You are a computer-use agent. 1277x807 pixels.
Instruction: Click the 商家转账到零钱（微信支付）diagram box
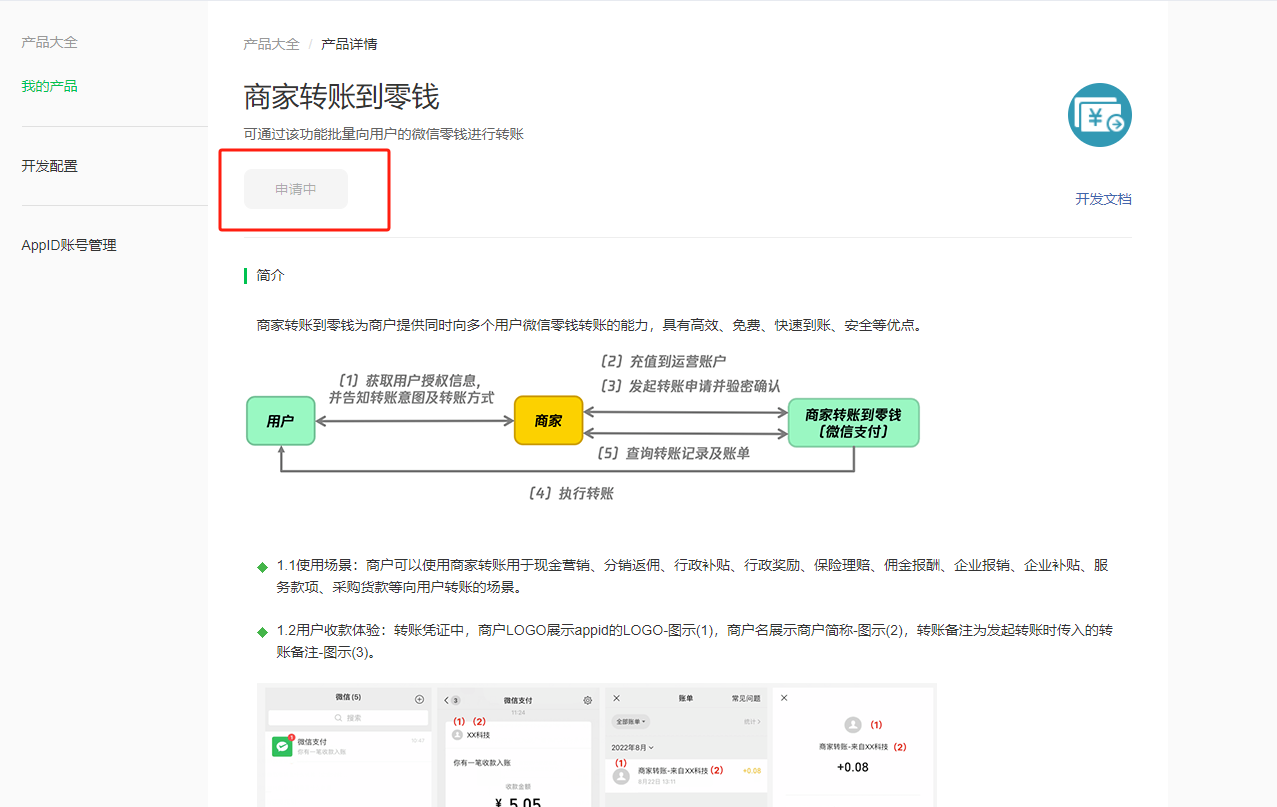854,423
